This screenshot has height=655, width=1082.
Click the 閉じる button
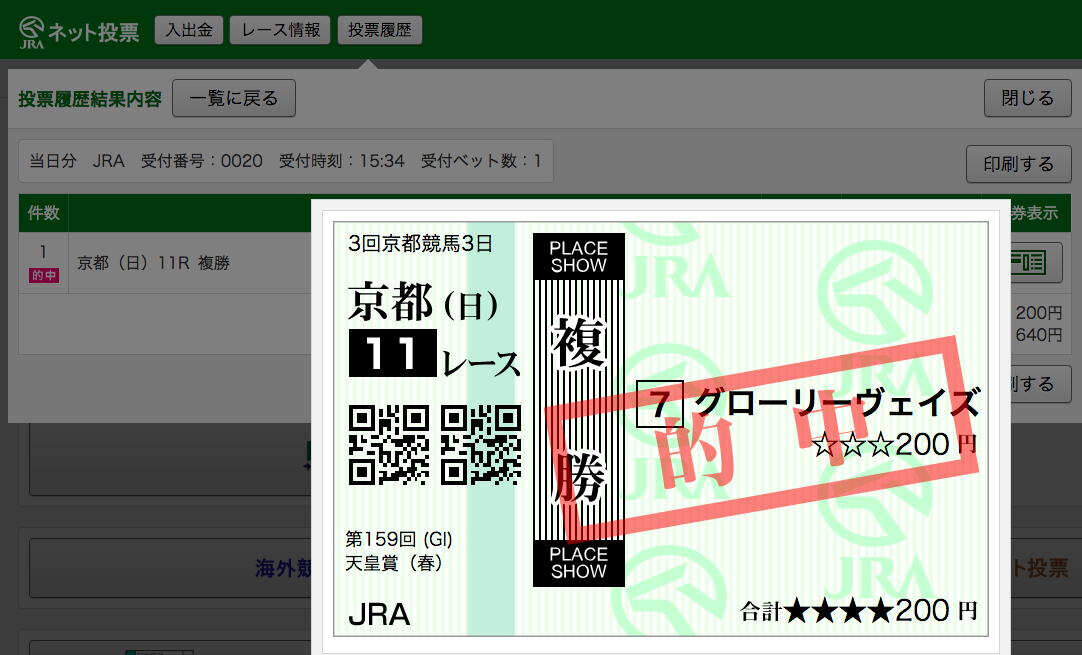point(1027,98)
